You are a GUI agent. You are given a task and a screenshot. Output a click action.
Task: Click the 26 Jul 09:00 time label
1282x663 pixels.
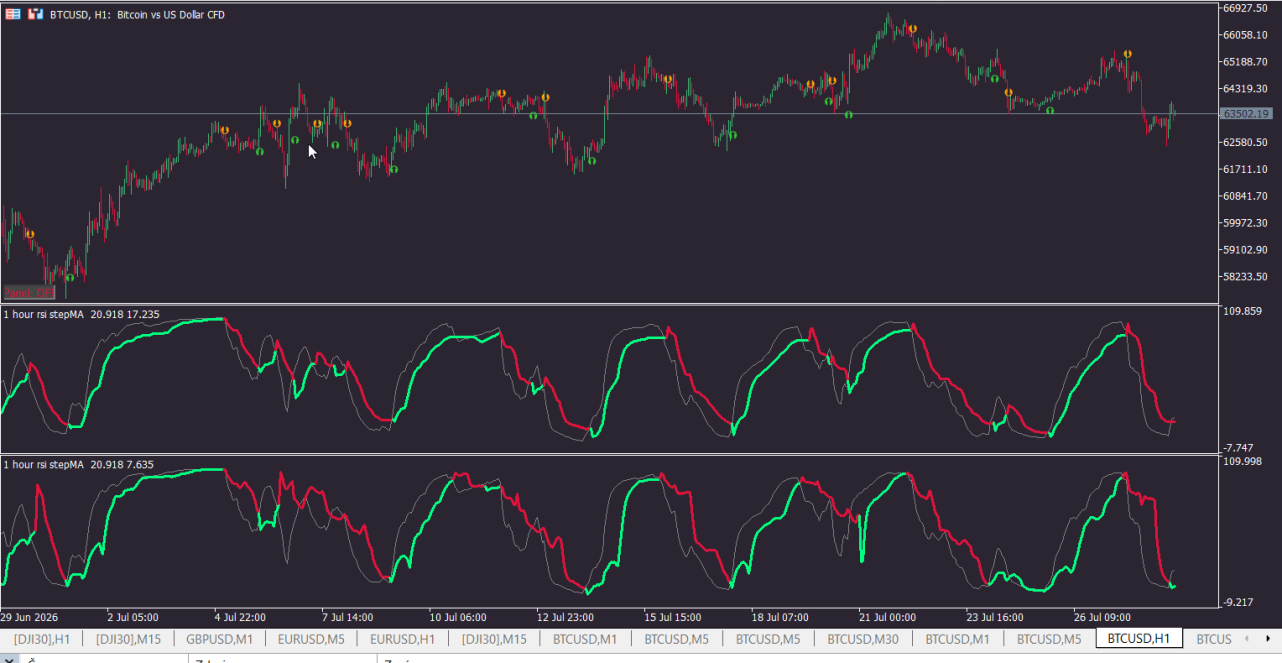1103,617
